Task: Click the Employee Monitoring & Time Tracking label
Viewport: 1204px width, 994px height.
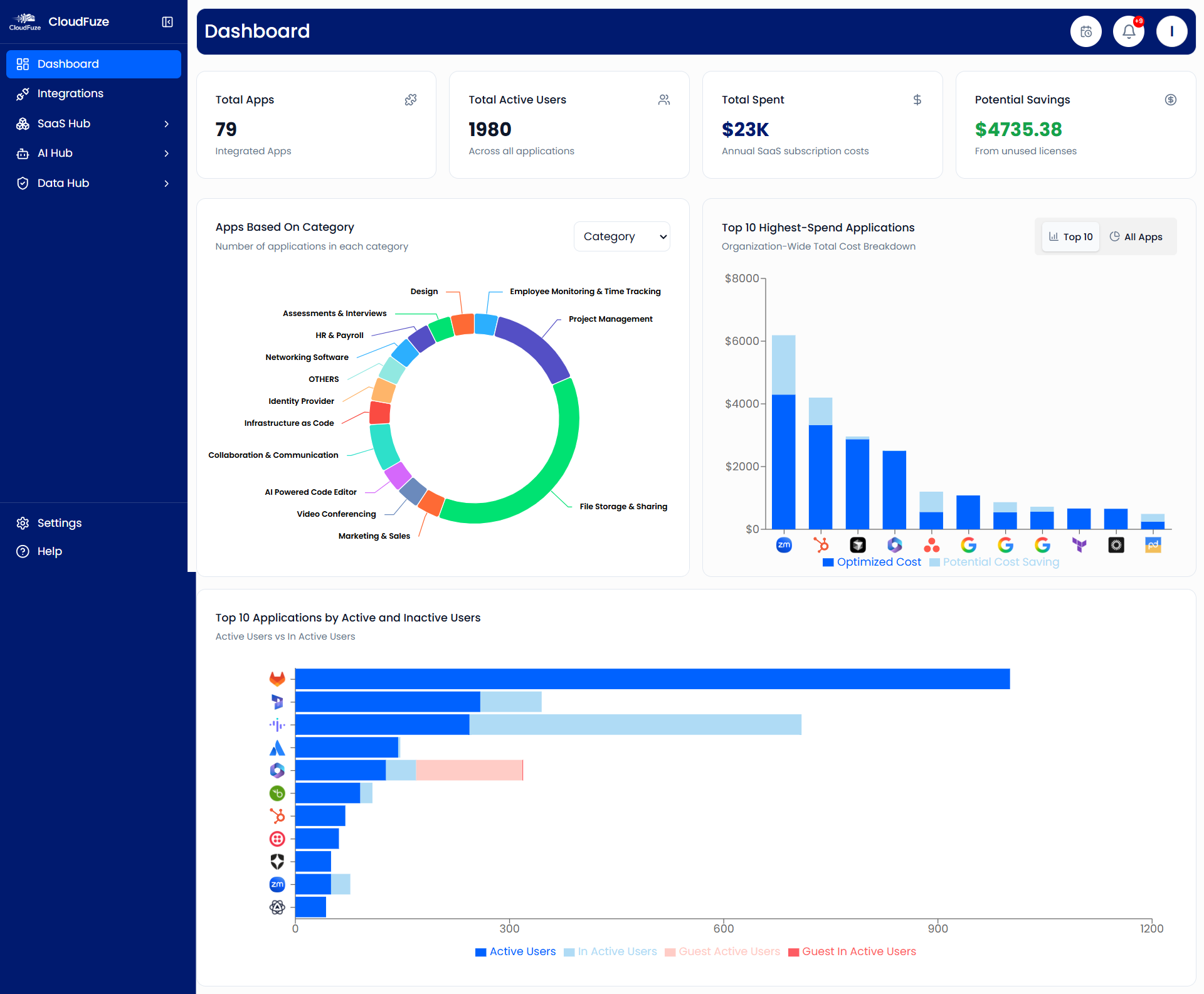Action: click(585, 291)
